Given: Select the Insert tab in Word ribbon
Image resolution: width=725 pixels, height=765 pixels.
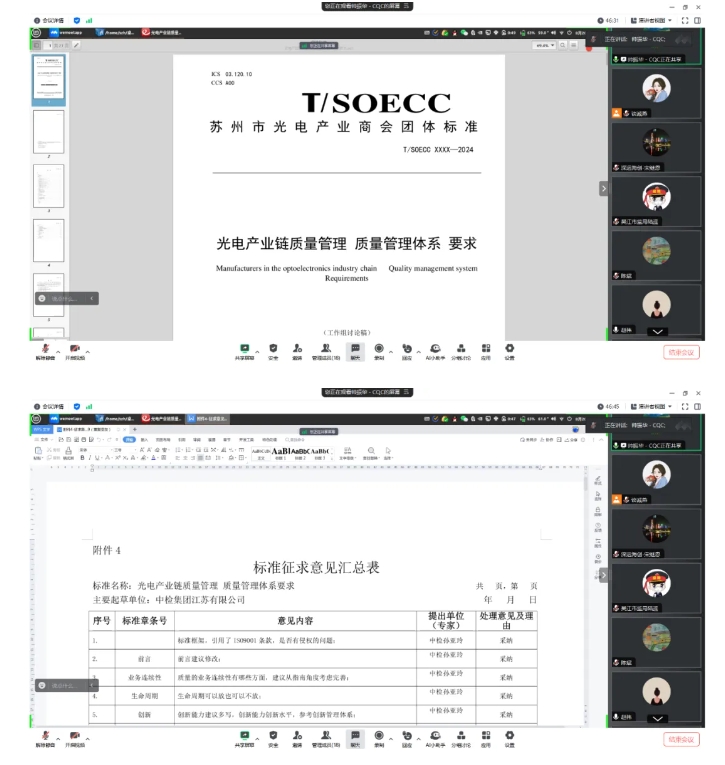Looking at the screenshot, I should coord(144,440).
